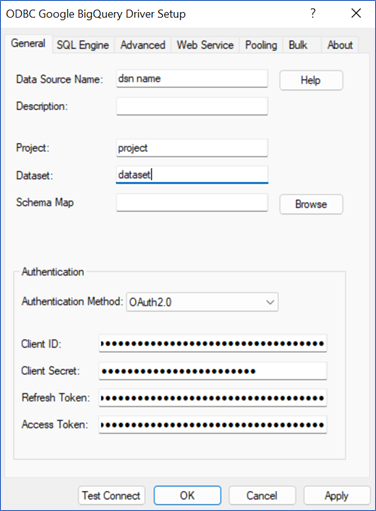Focus the Project input field
This screenshot has width=376, height=511.
(x=192, y=148)
